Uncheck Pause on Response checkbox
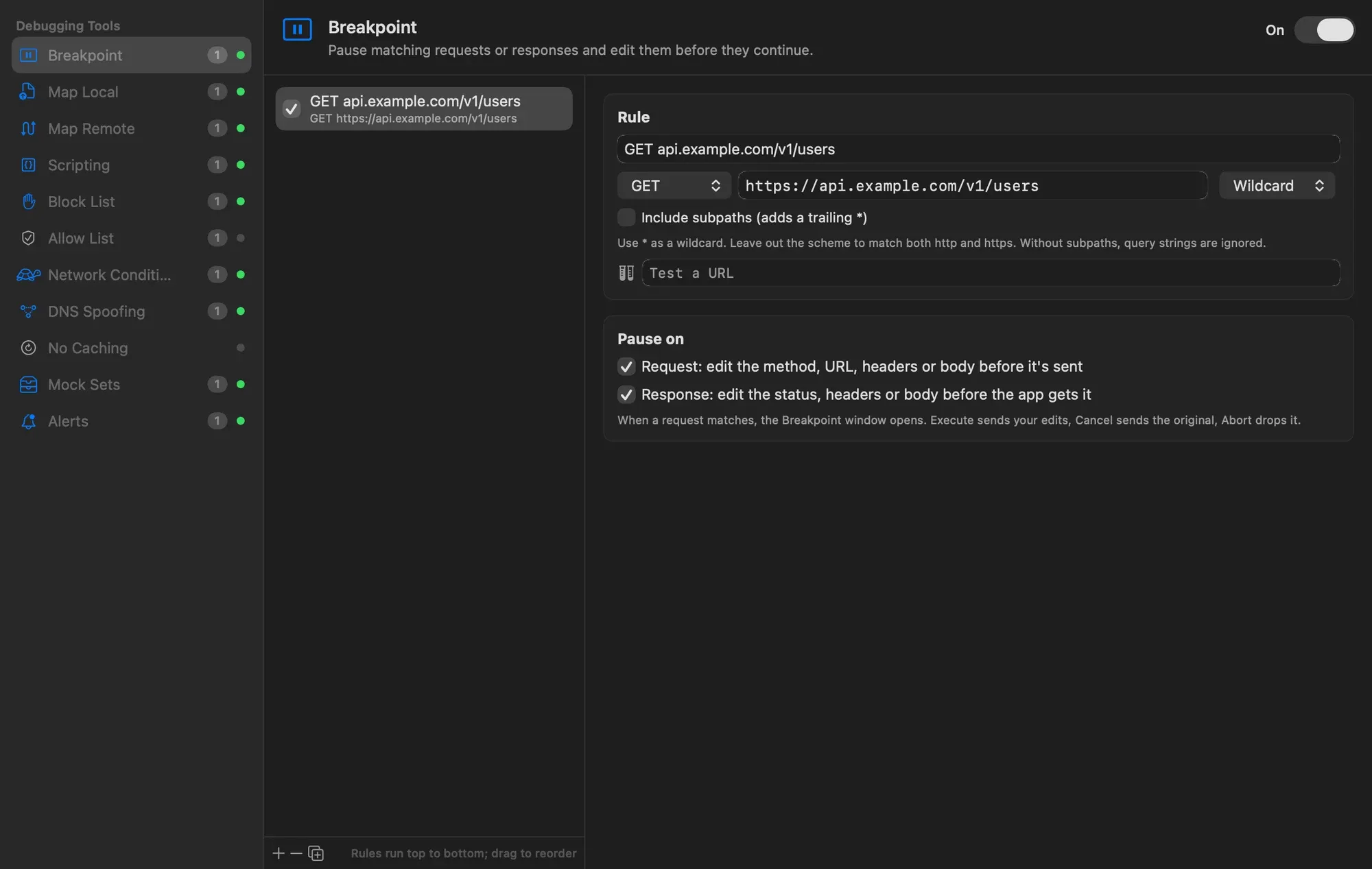 (x=626, y=394)
